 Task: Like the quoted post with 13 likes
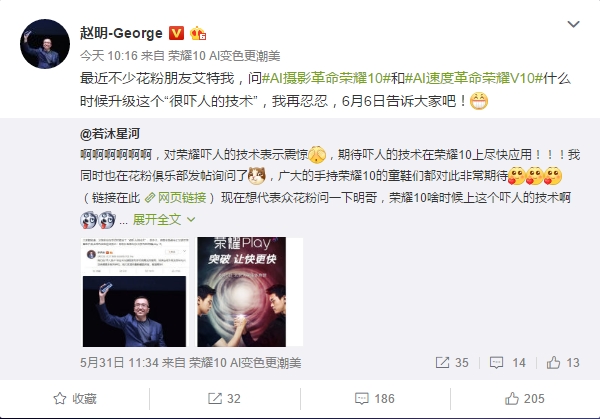click(563, 362)
